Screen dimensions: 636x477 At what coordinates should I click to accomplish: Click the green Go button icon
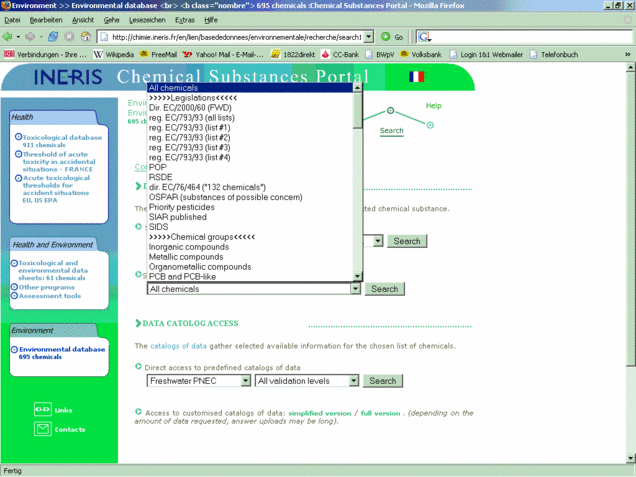(385, 37)
